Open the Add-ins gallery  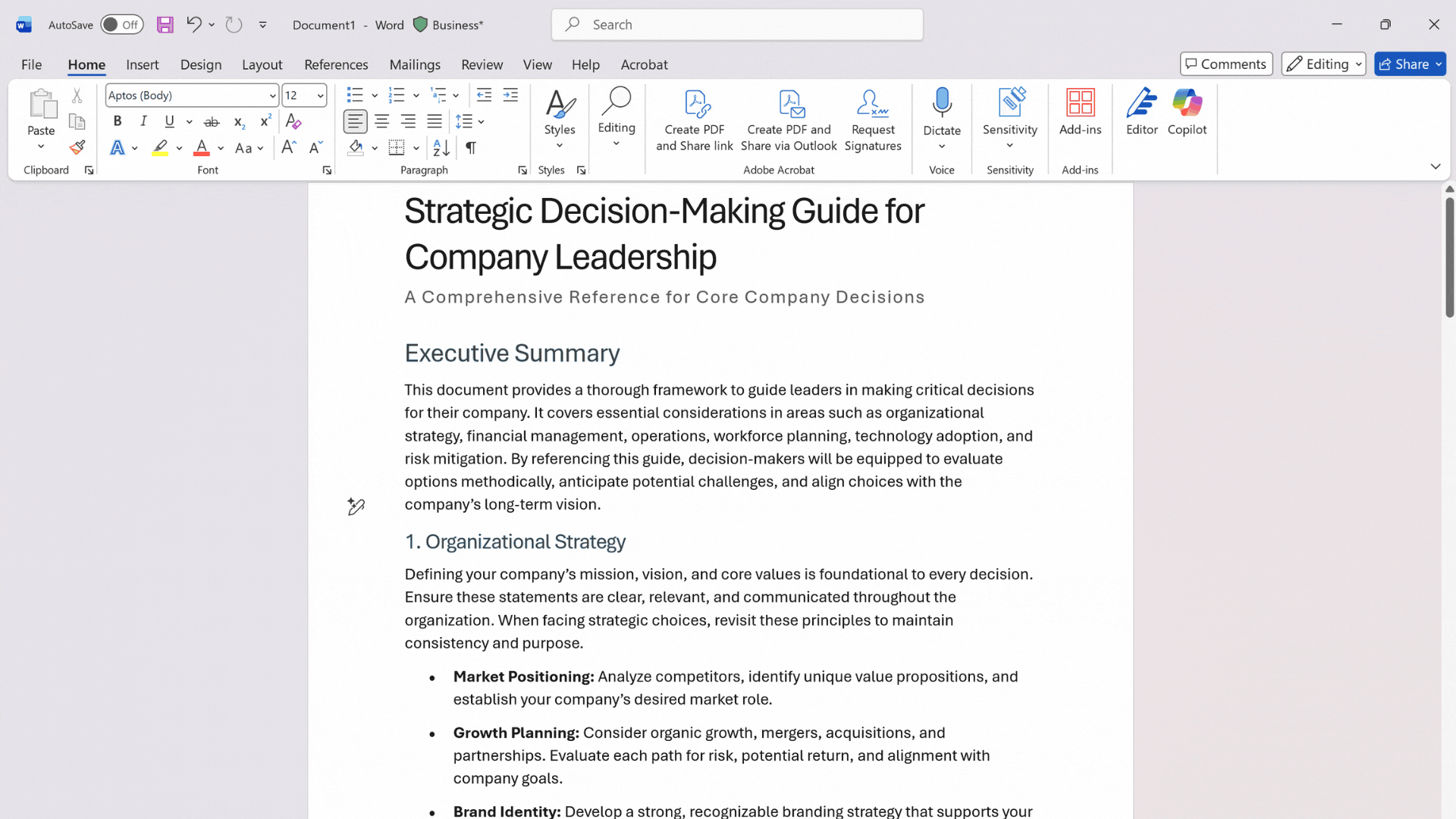1080,112
